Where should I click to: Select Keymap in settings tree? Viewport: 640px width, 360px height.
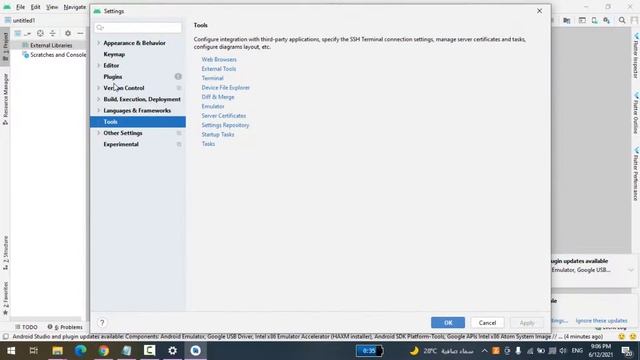[114, 54]
